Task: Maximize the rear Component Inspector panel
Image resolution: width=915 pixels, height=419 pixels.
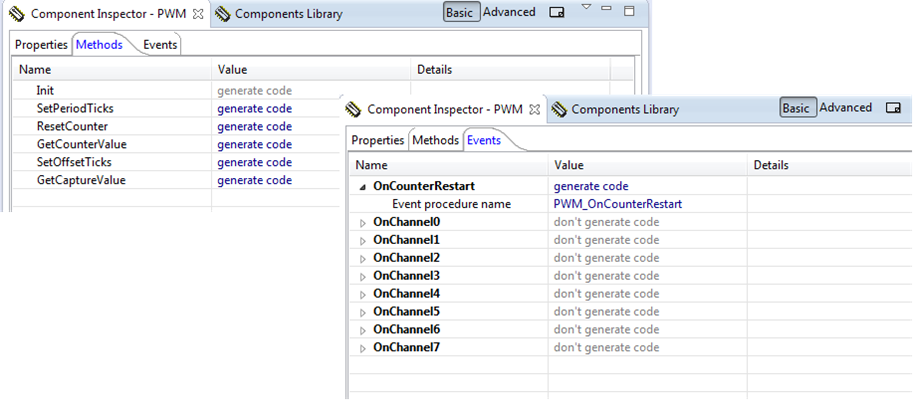Action: click(x=628, y=11)
